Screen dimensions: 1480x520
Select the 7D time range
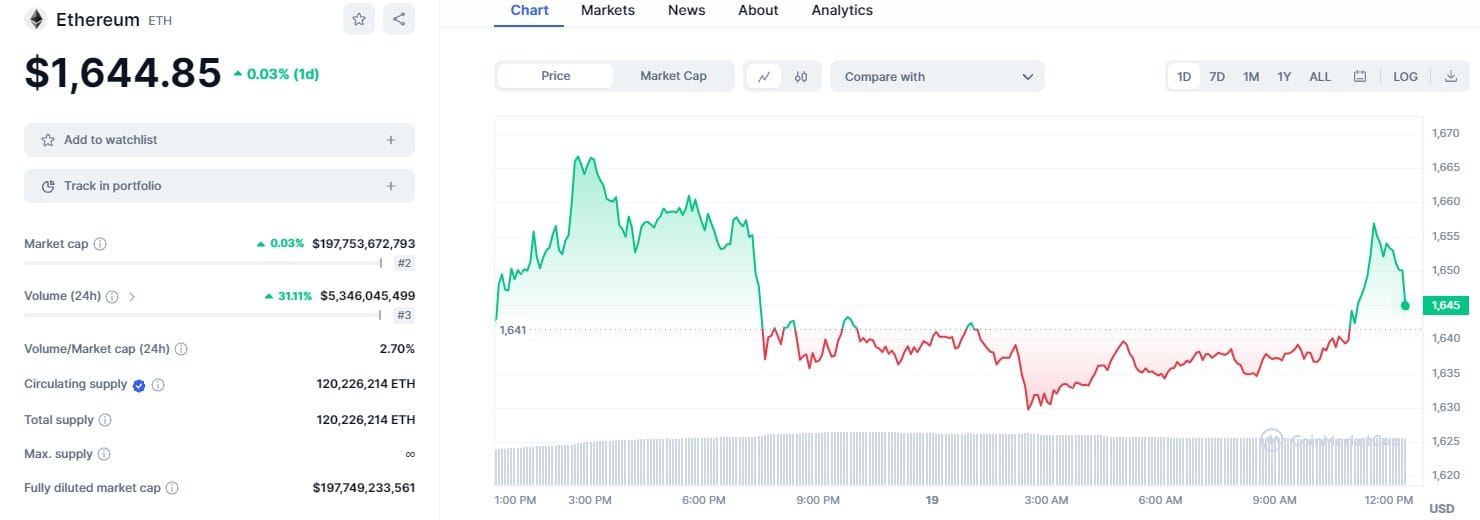click(x=1217, y=76)
